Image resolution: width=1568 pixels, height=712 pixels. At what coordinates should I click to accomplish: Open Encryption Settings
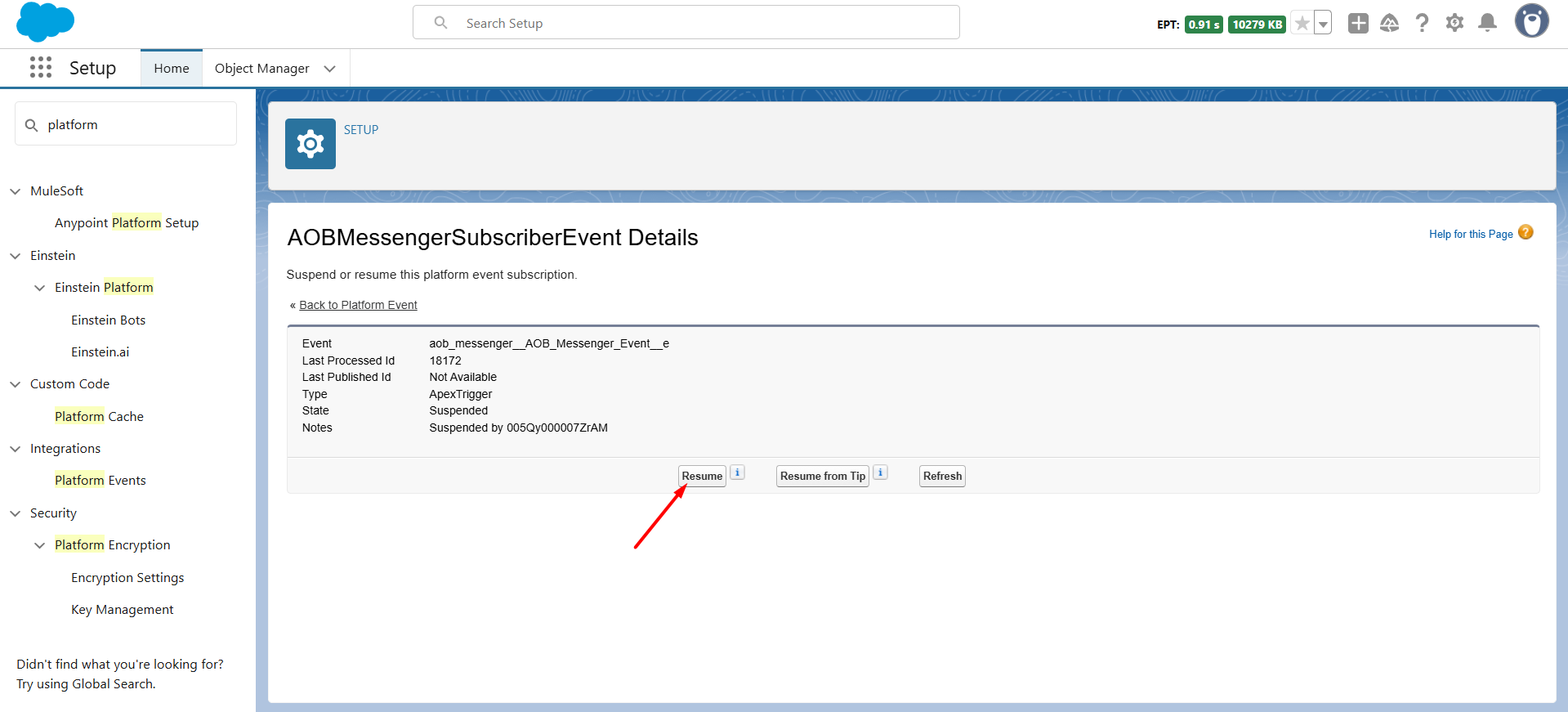point(127,578)
